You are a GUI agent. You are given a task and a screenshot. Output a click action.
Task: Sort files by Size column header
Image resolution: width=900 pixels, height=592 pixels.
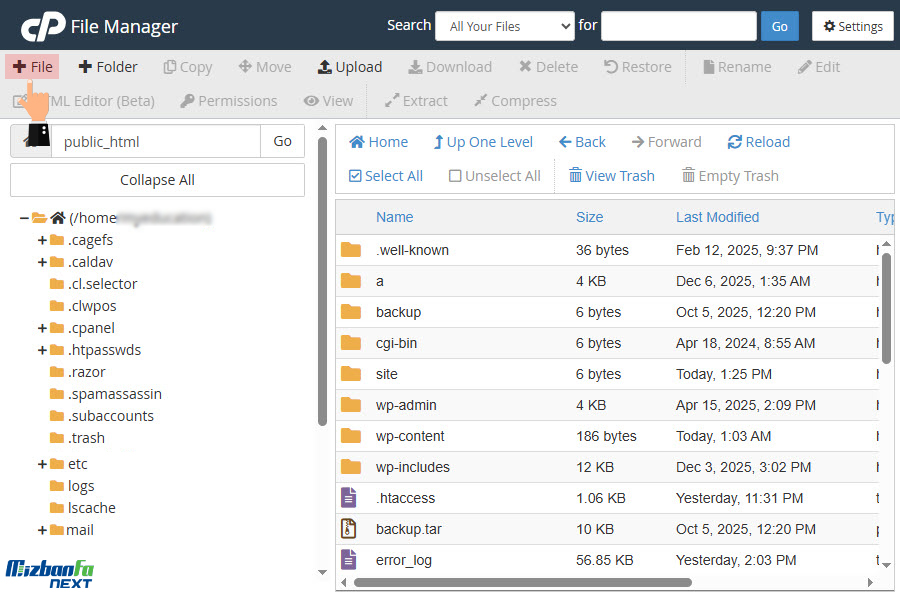[589, 217]
